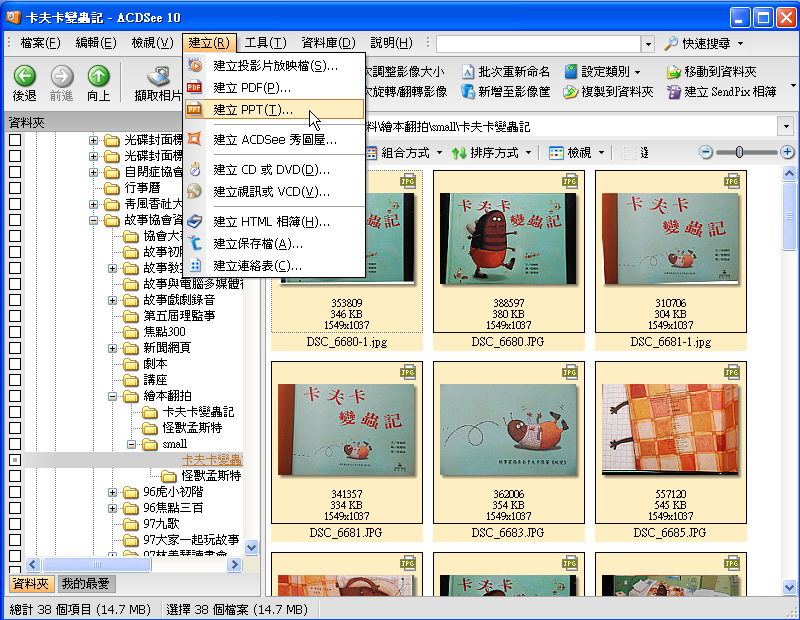Click the zoom out minus icon
800x620 pixels.
tap(706, 152)
